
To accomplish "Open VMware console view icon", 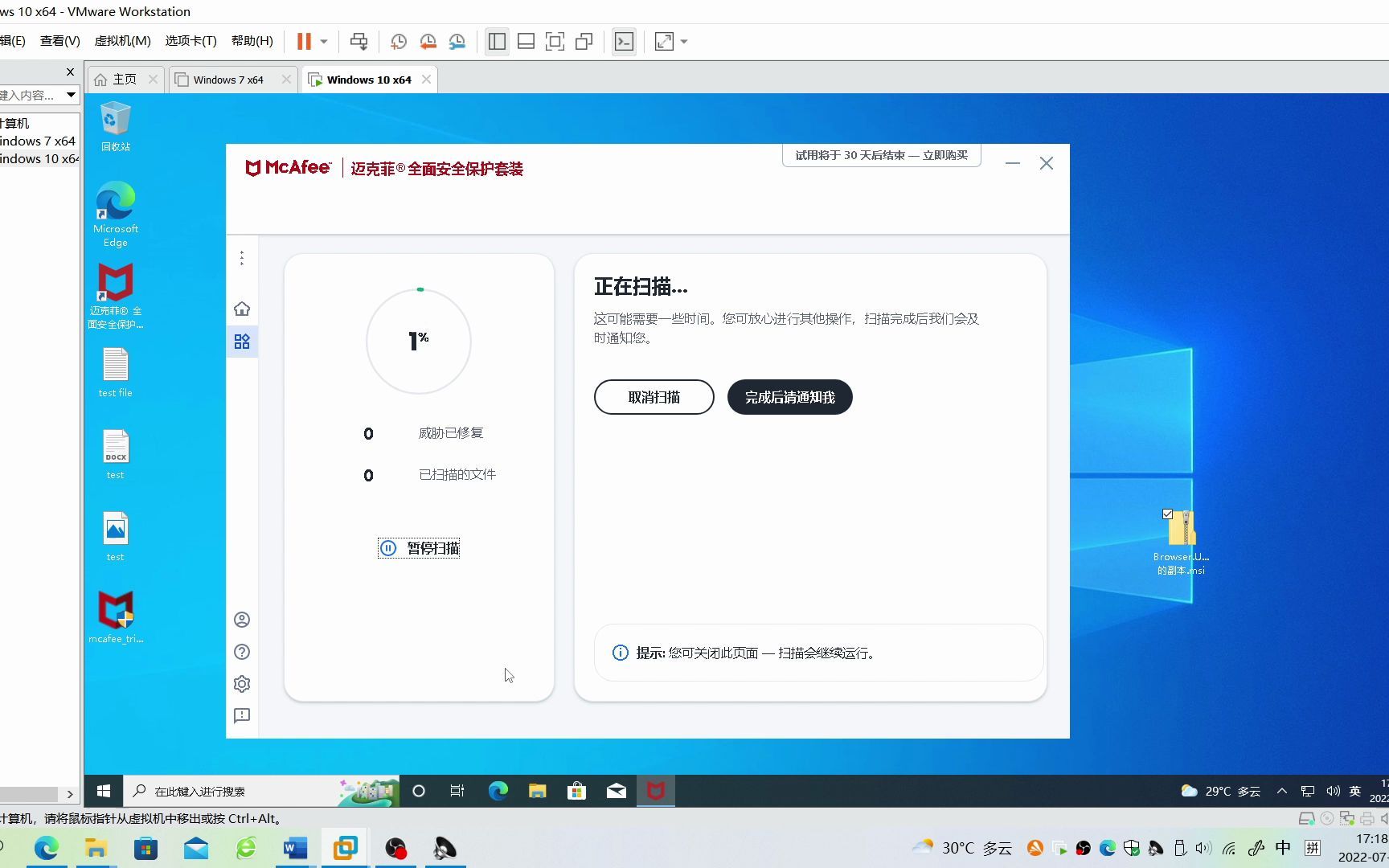I will tap(625, 42).
